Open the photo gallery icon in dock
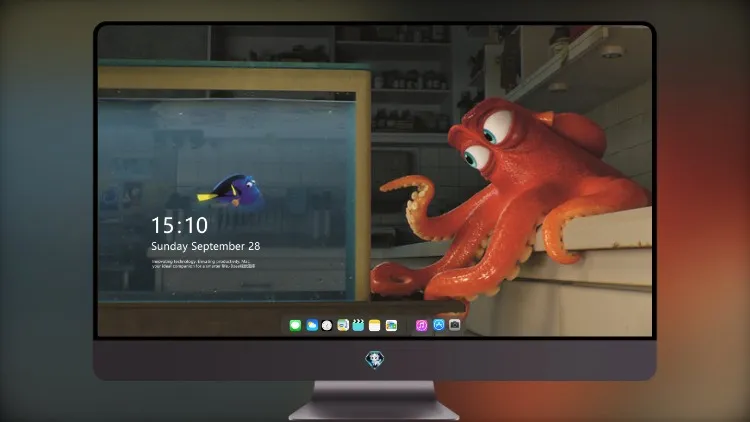This screenshot has height=422, width=750. coord(391,325)
